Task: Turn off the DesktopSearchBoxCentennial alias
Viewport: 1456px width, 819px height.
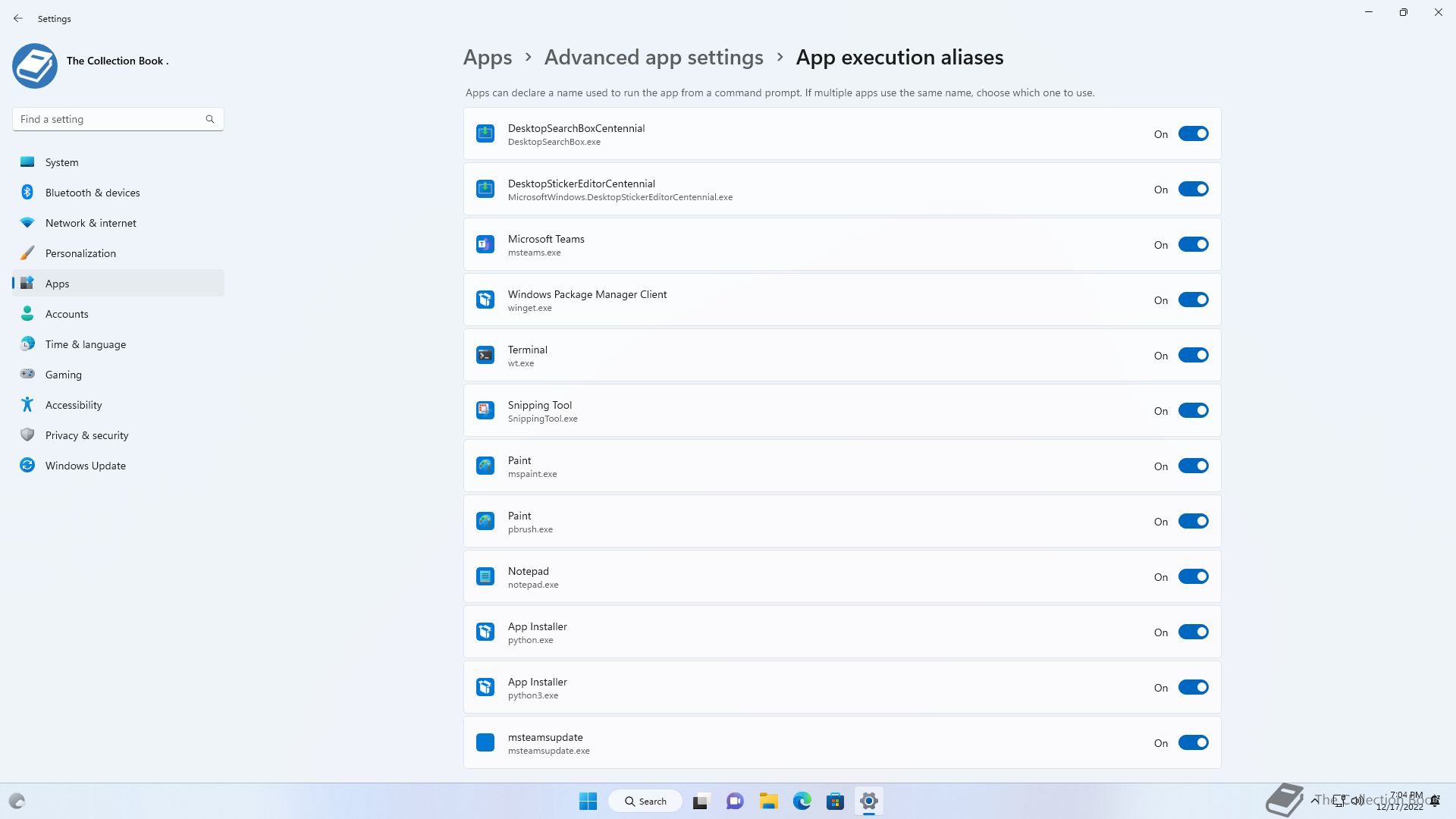Action: click(1193, 134)
